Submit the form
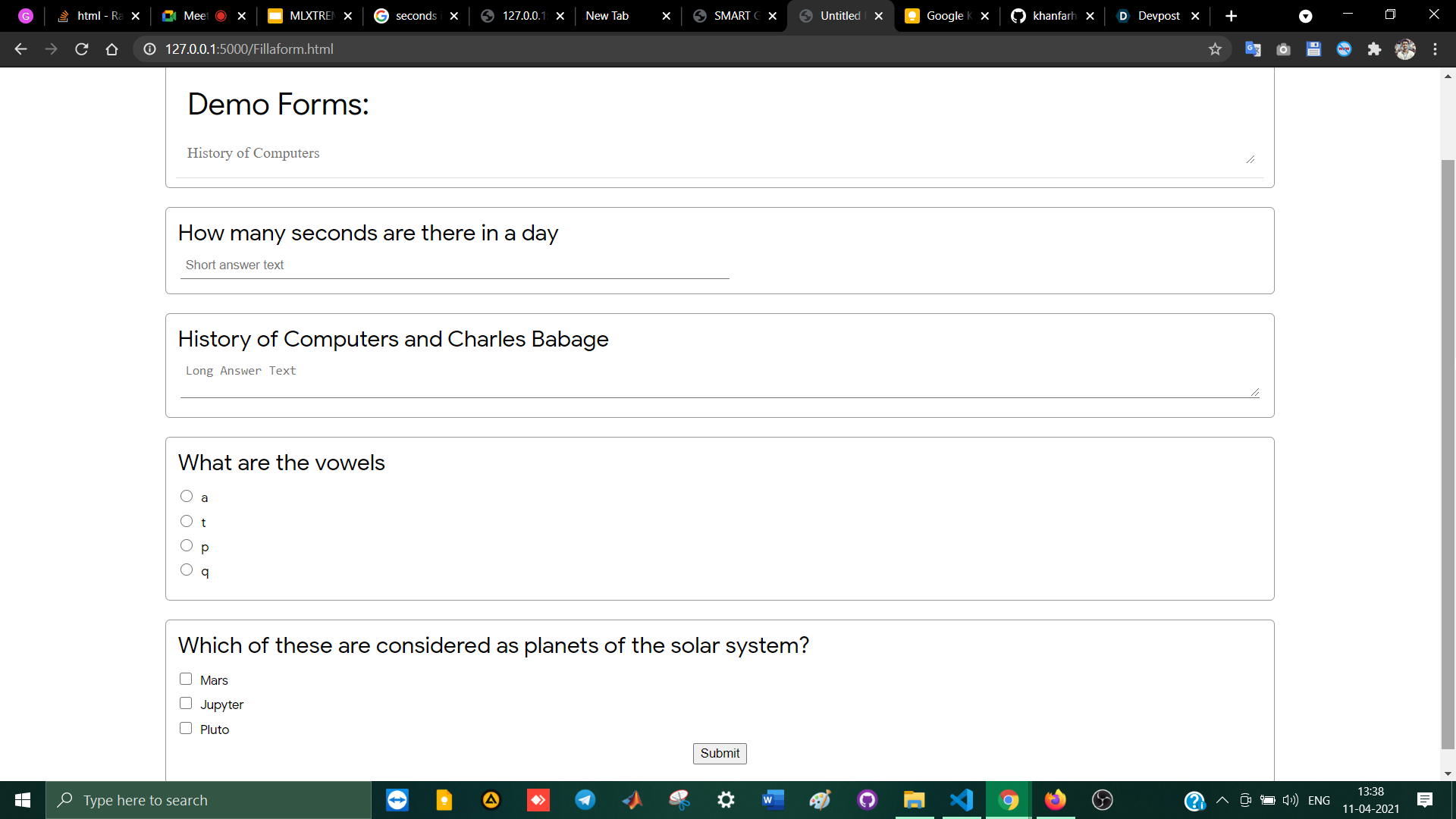Viewport: 1456px width, 819px height. pyautogui.click(x=719, y=753)
